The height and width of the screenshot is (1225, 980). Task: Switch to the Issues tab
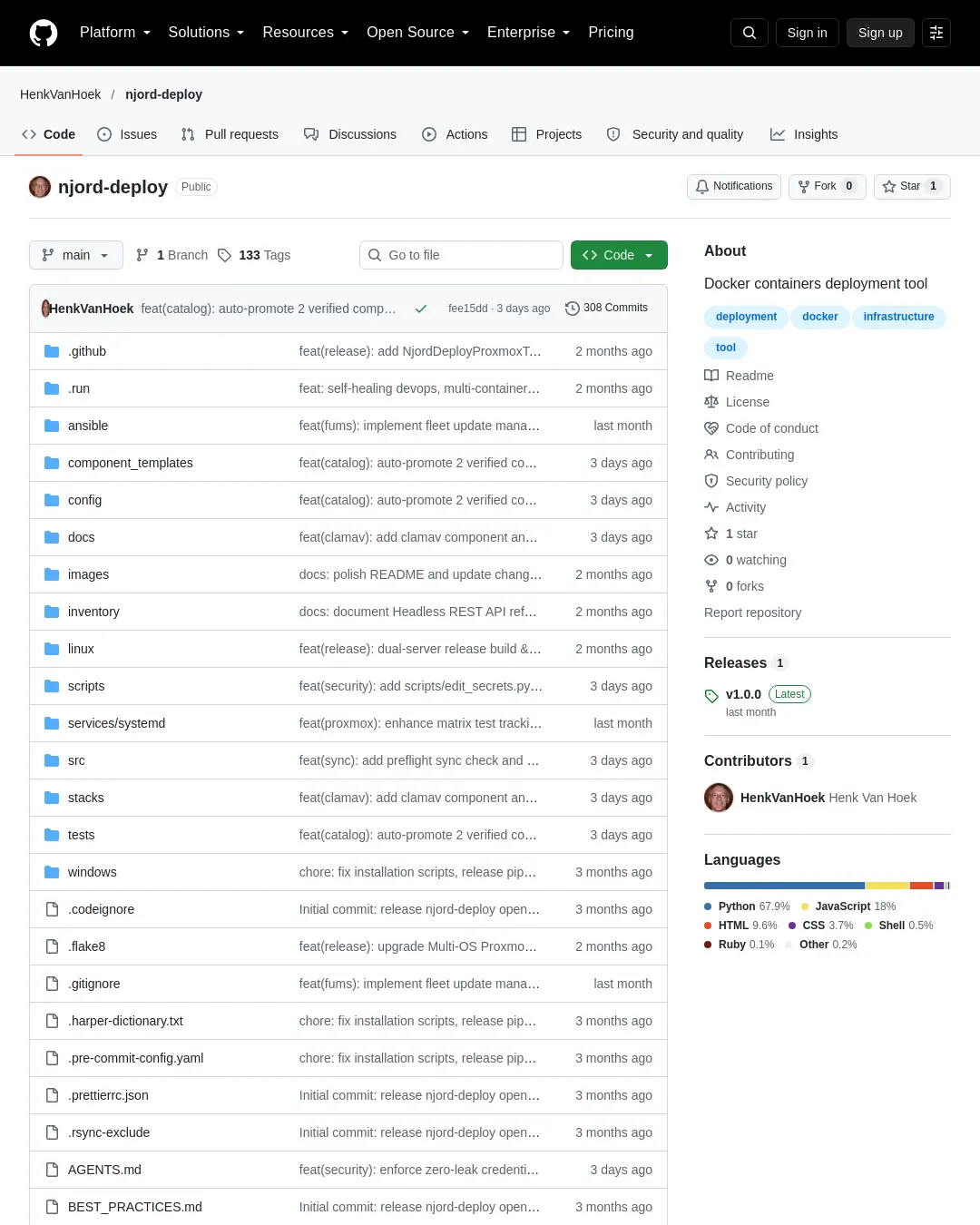tap(127, 134)
